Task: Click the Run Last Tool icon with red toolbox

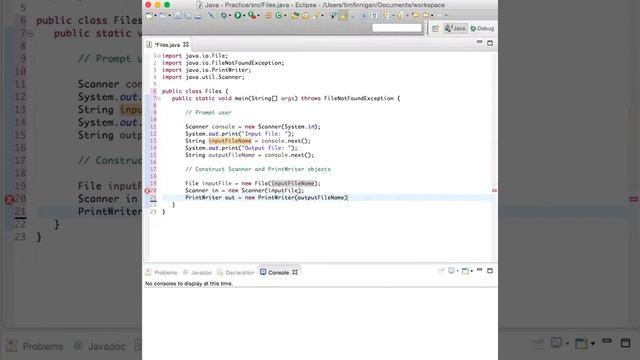Action: coord(252,16)
